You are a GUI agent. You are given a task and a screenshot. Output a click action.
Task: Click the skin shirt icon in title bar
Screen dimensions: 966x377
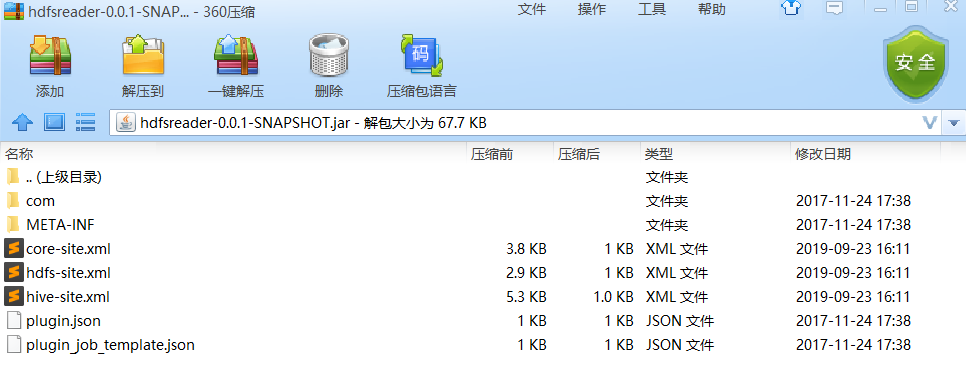coord(790,8)
